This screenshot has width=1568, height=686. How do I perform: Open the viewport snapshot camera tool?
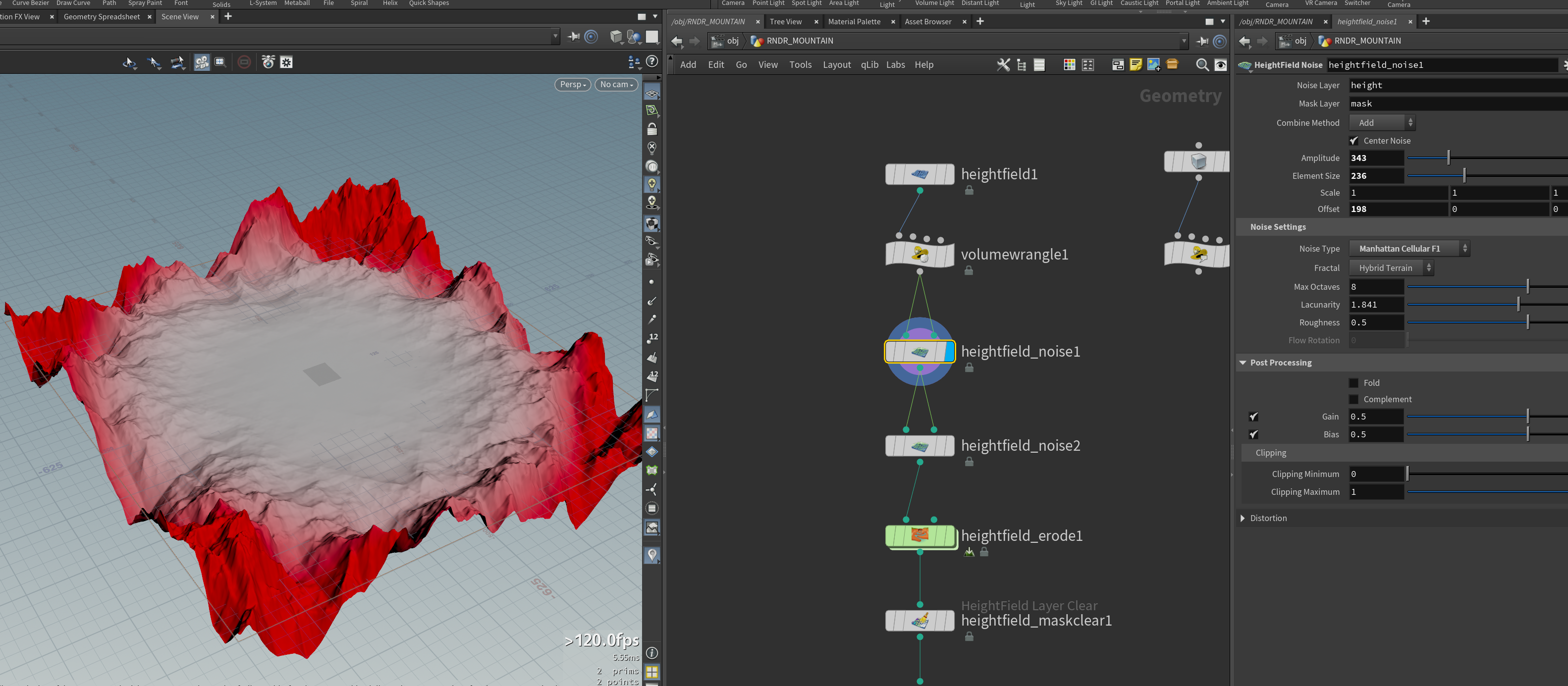[x=268, y=62]
